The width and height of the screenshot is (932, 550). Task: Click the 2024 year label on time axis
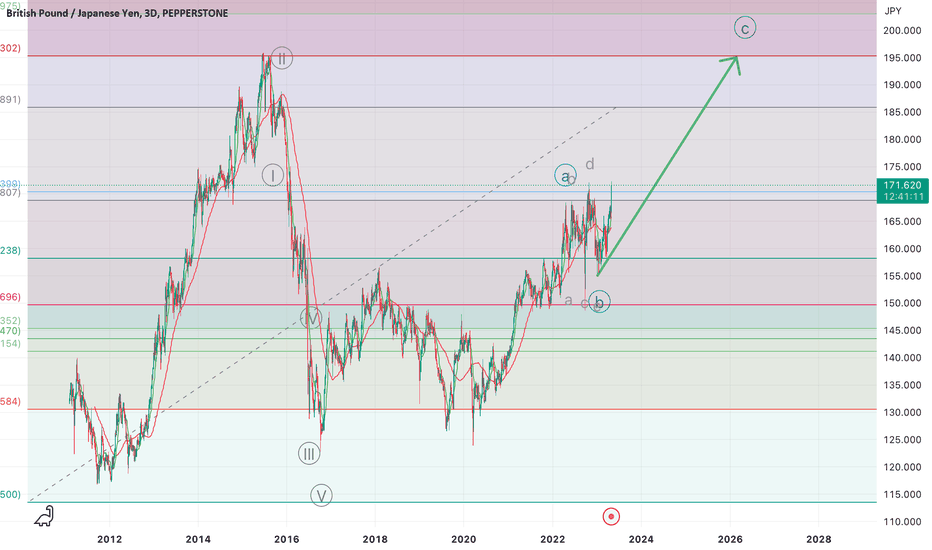(641, 539)
